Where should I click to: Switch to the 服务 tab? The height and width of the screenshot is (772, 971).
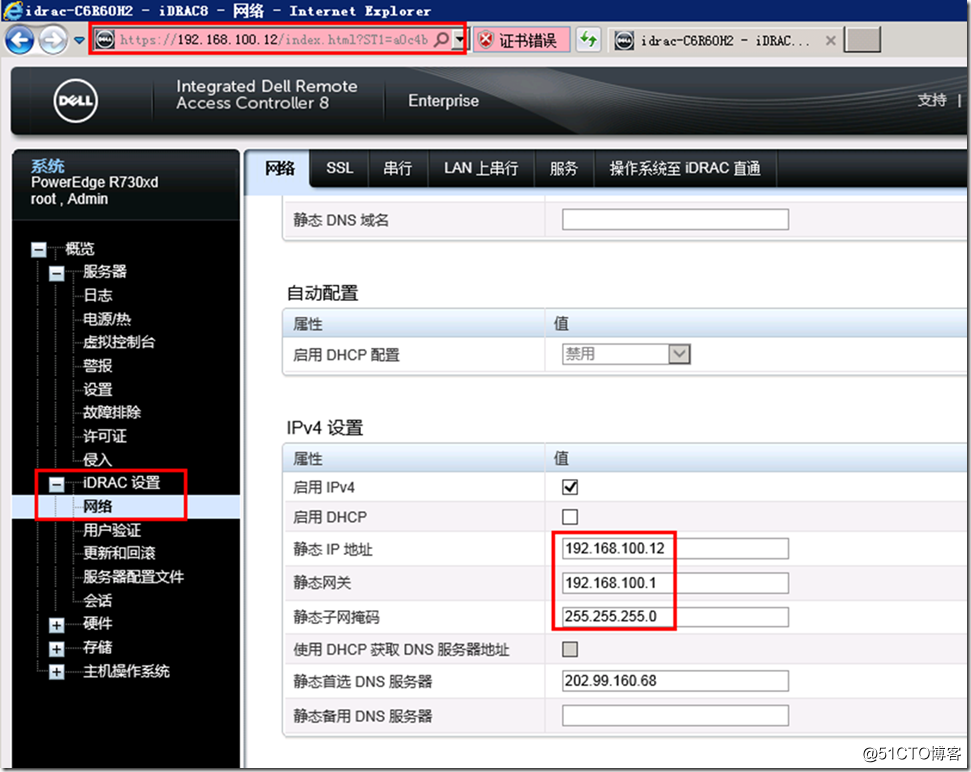click(564, 168)
